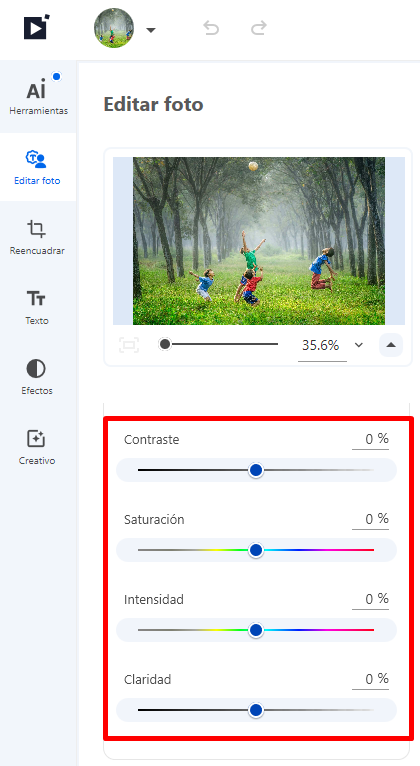The width and height of the screenshot is (420, 766).
Task: Select the Editar foto sidebar tool
Action: (x=38, y=167)
